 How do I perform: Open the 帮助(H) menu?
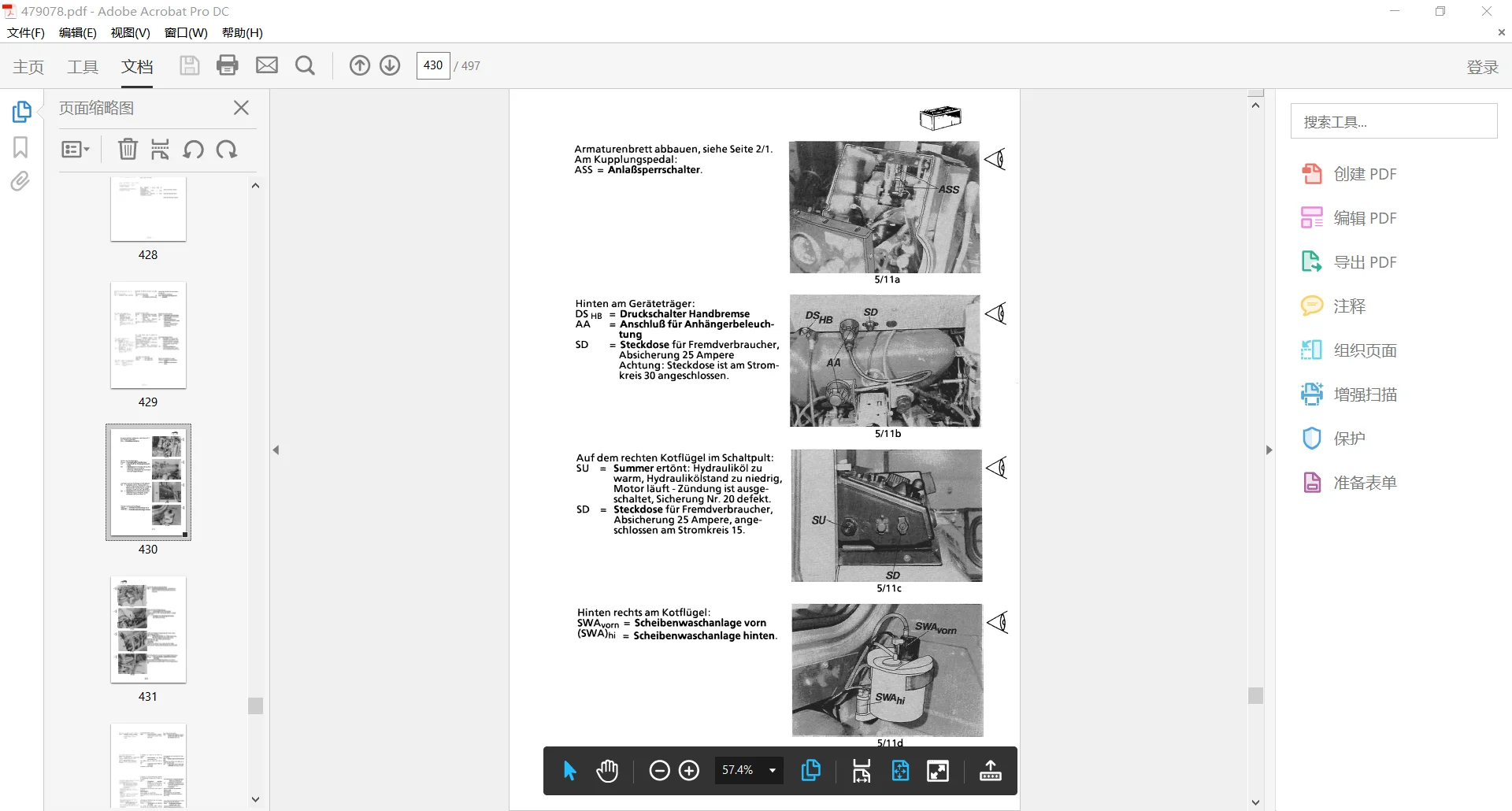pyautogui.click(x=243, y=32)
